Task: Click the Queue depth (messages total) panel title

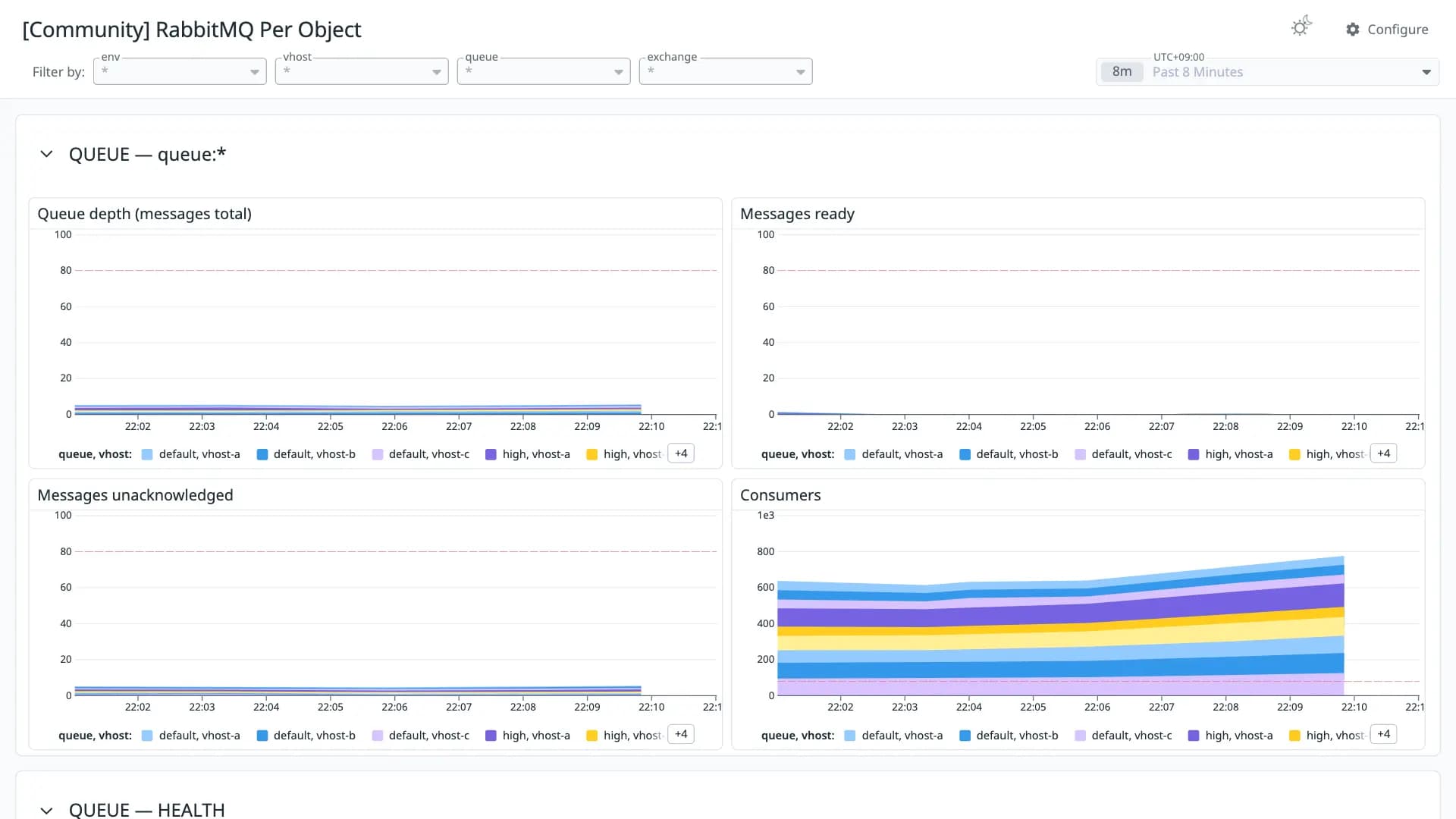Action: click(144, 214)
